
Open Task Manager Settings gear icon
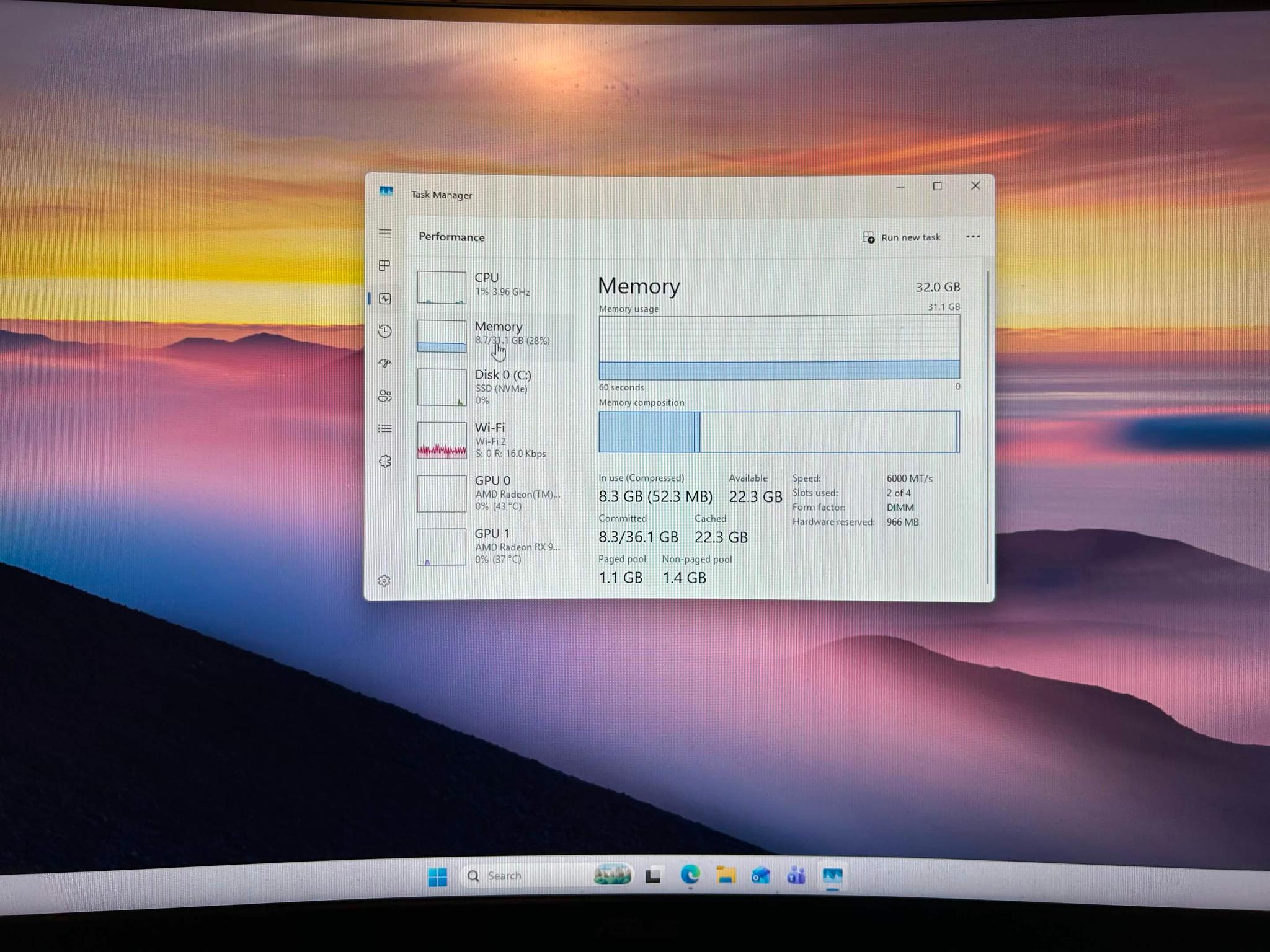pyautogui.click(x=384, y=581)
